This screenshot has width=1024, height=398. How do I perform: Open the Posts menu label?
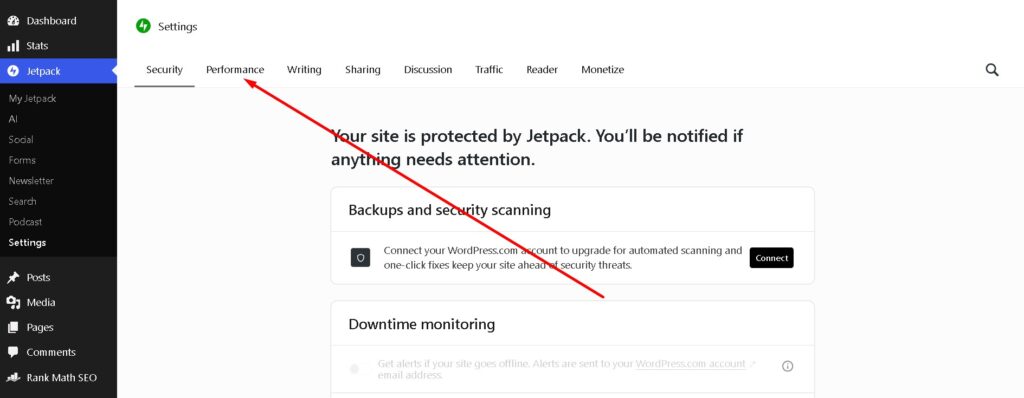click(39, 278)
